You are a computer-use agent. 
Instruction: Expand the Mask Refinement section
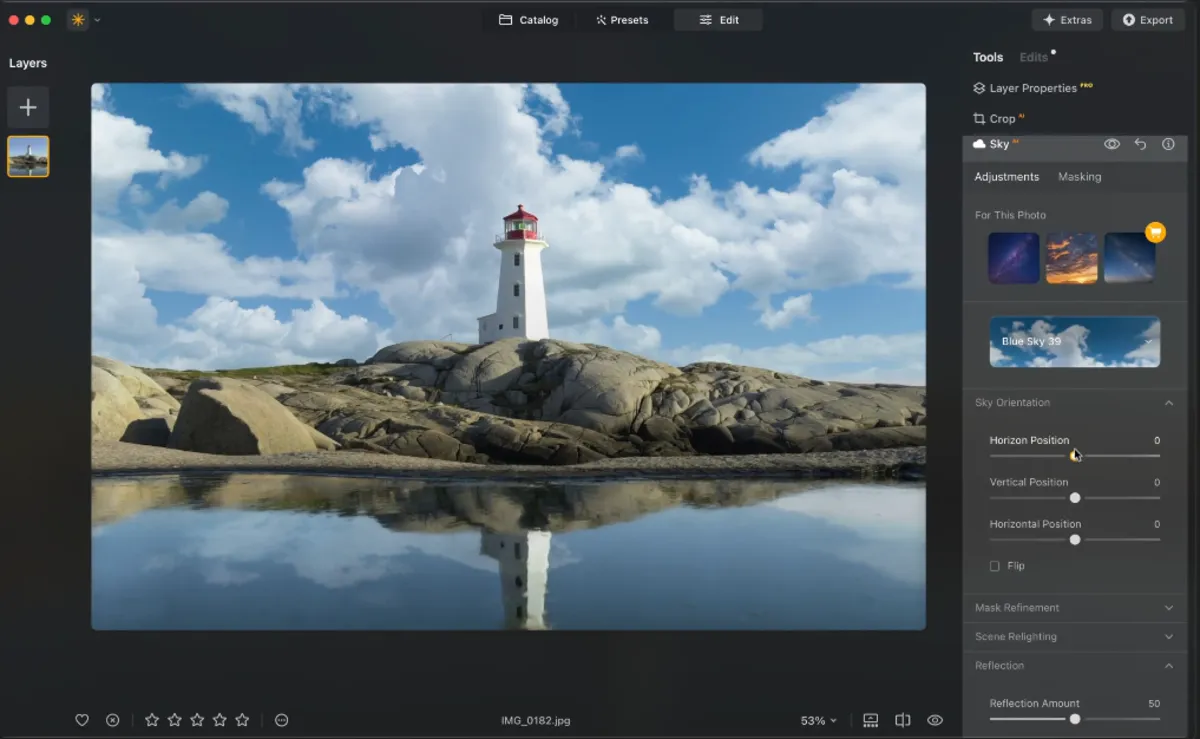point(1169,607)
